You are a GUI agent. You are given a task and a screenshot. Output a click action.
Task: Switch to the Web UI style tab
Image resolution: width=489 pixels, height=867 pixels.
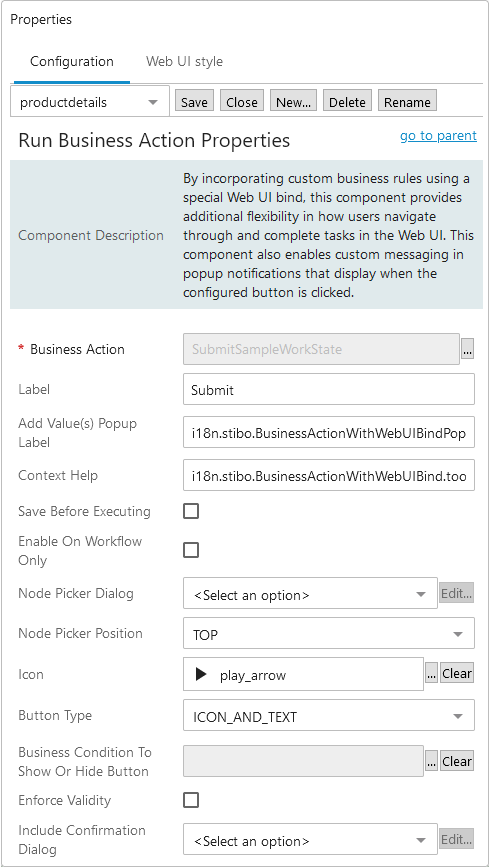pyautogui.click(x=184, y=61)
